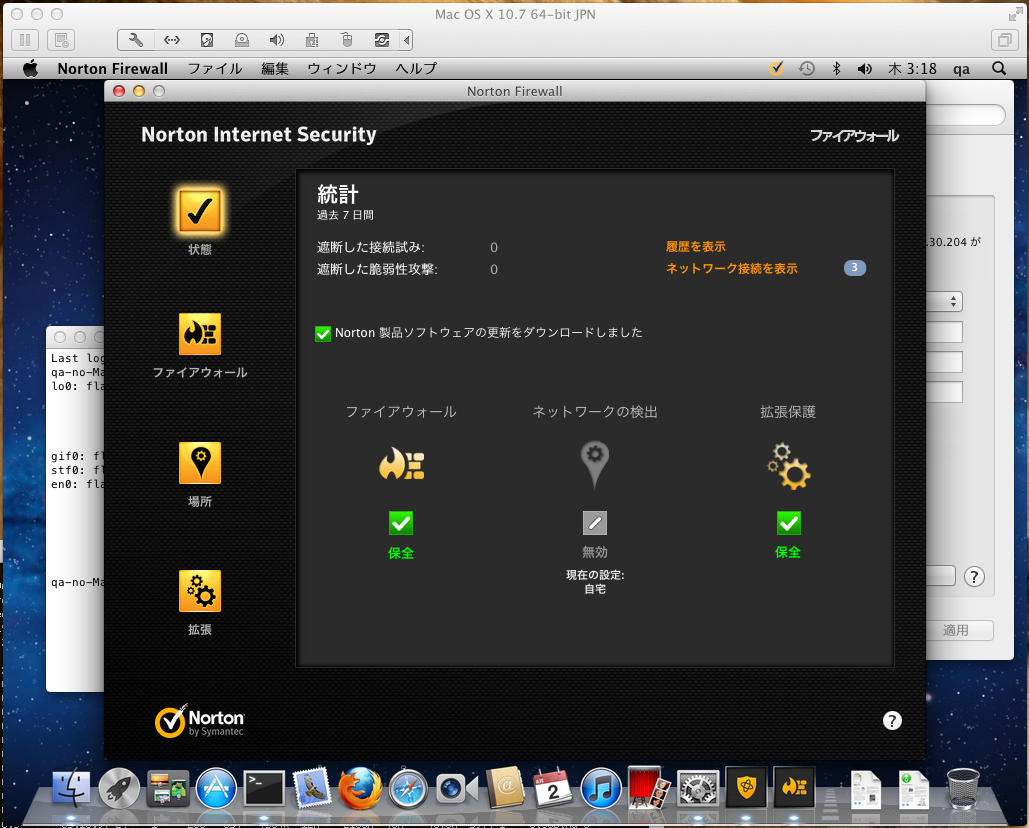The height and width of the screenshot is (828, 1029).
Task: Click the Norton help question mark icon
Action: point(893,721)
